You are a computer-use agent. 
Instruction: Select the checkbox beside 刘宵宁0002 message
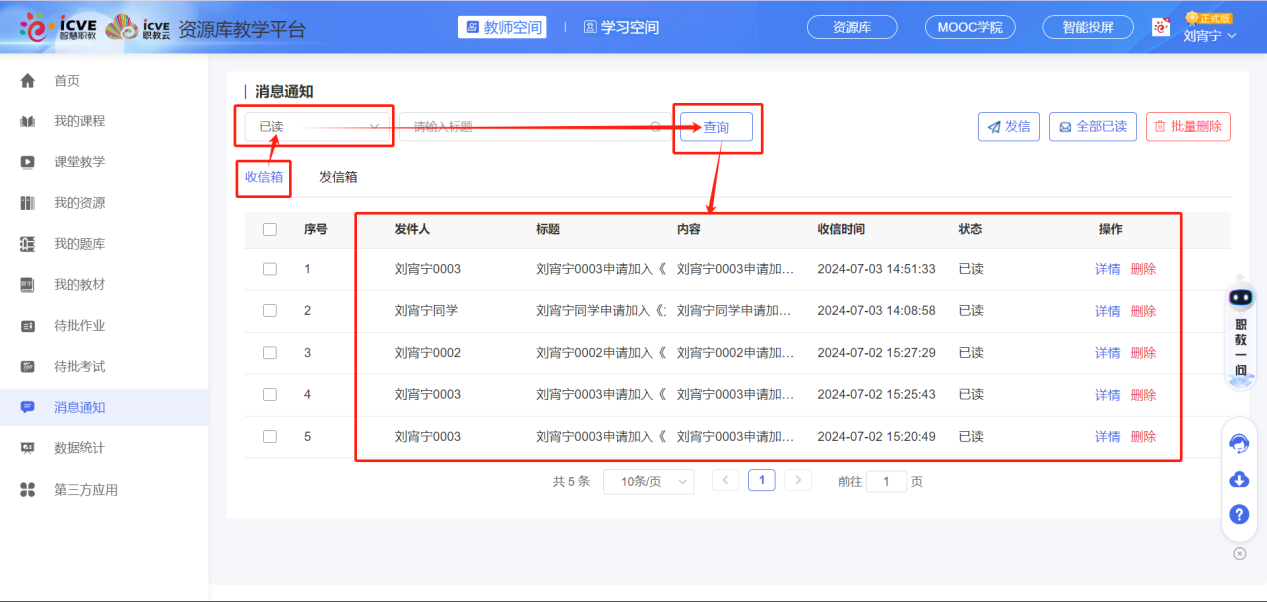[x=268, y=352]
